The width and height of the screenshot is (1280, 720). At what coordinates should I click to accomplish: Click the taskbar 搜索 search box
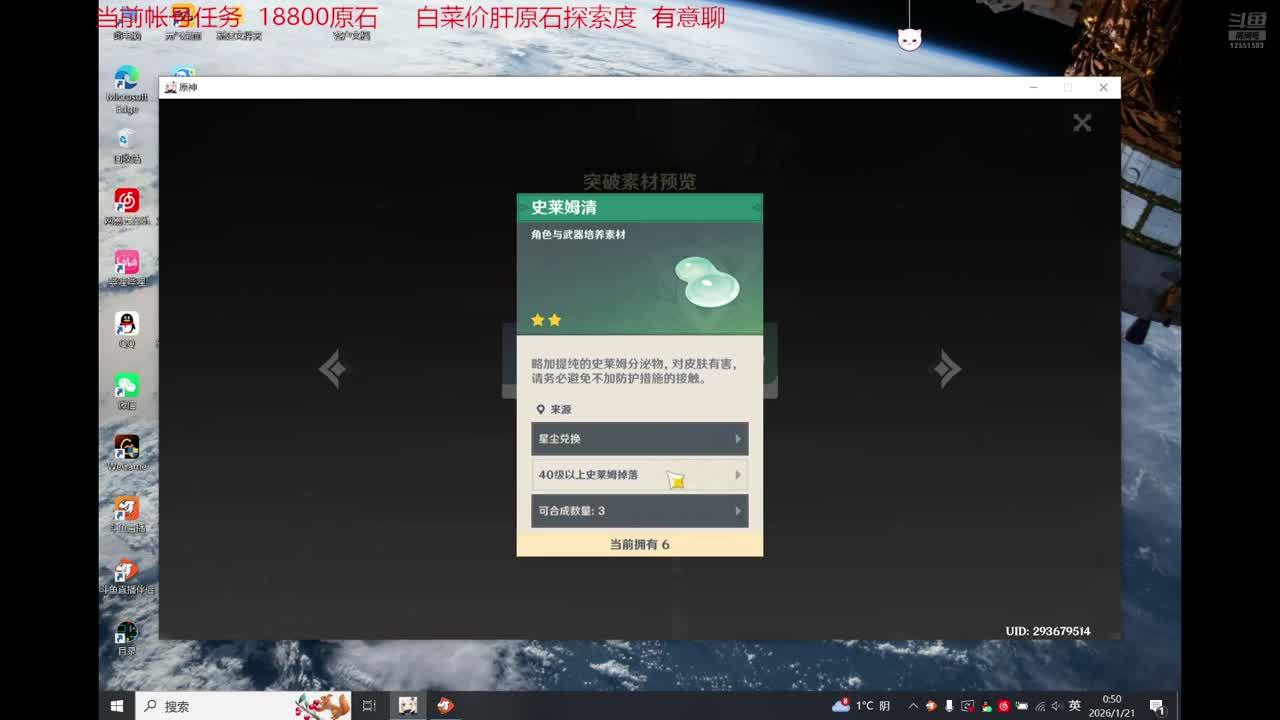click(x=242, y=706)
